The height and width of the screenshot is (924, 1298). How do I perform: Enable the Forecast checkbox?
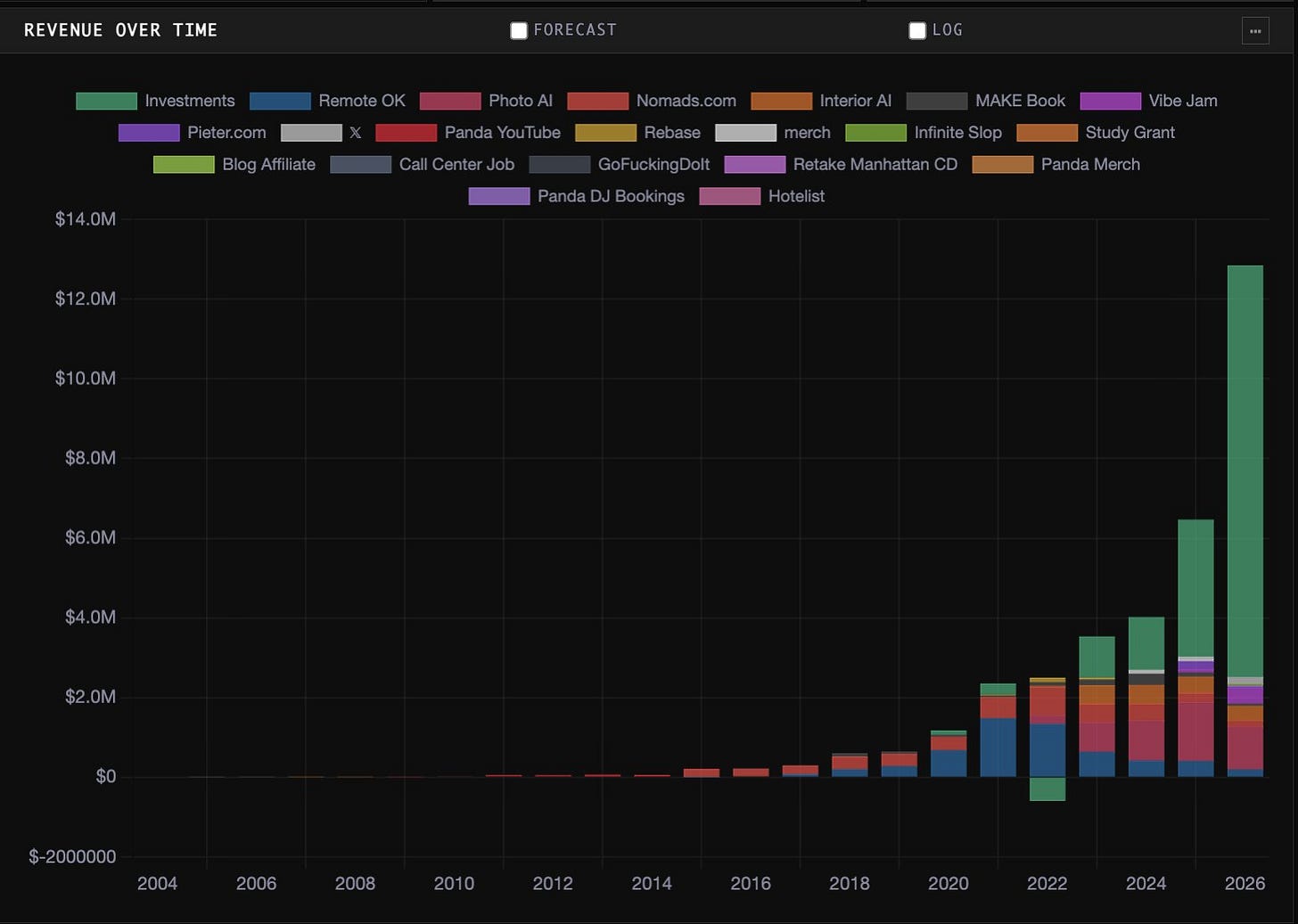[519, 30]
